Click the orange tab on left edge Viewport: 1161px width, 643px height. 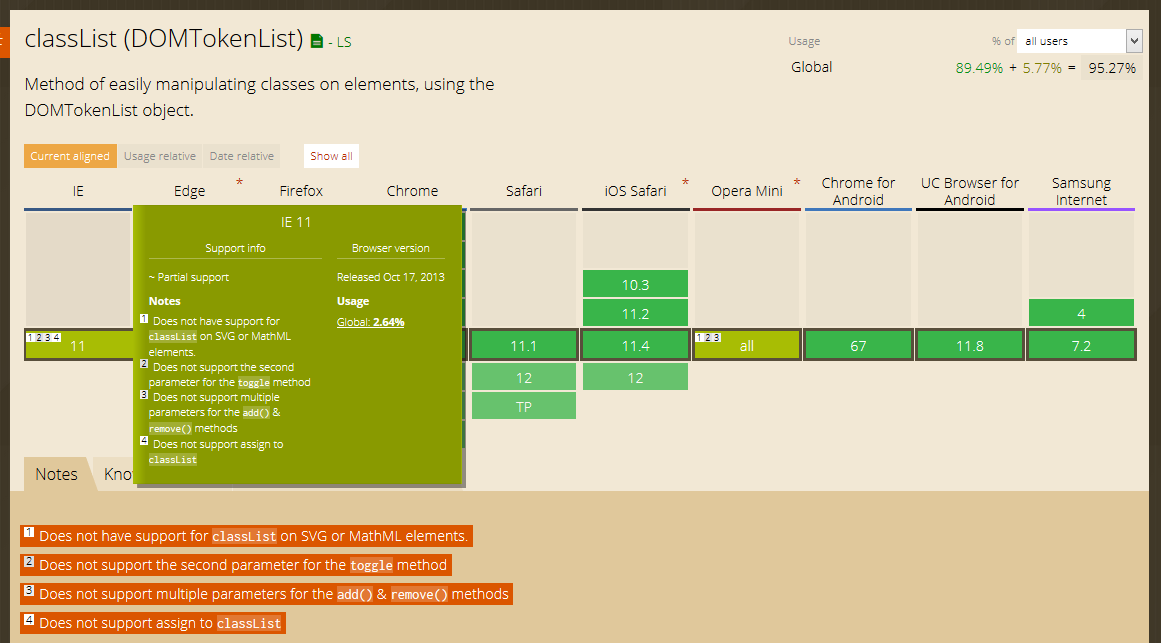coord(4,41)
